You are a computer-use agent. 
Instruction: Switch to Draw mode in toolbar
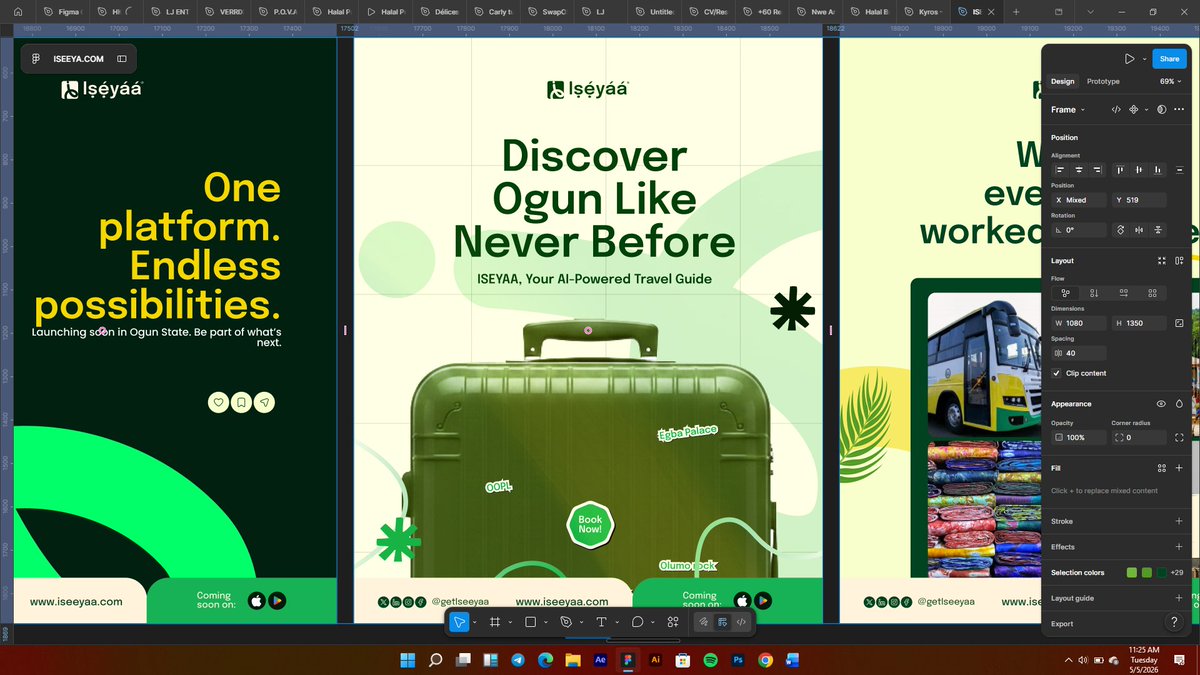(x=704, y=622)
